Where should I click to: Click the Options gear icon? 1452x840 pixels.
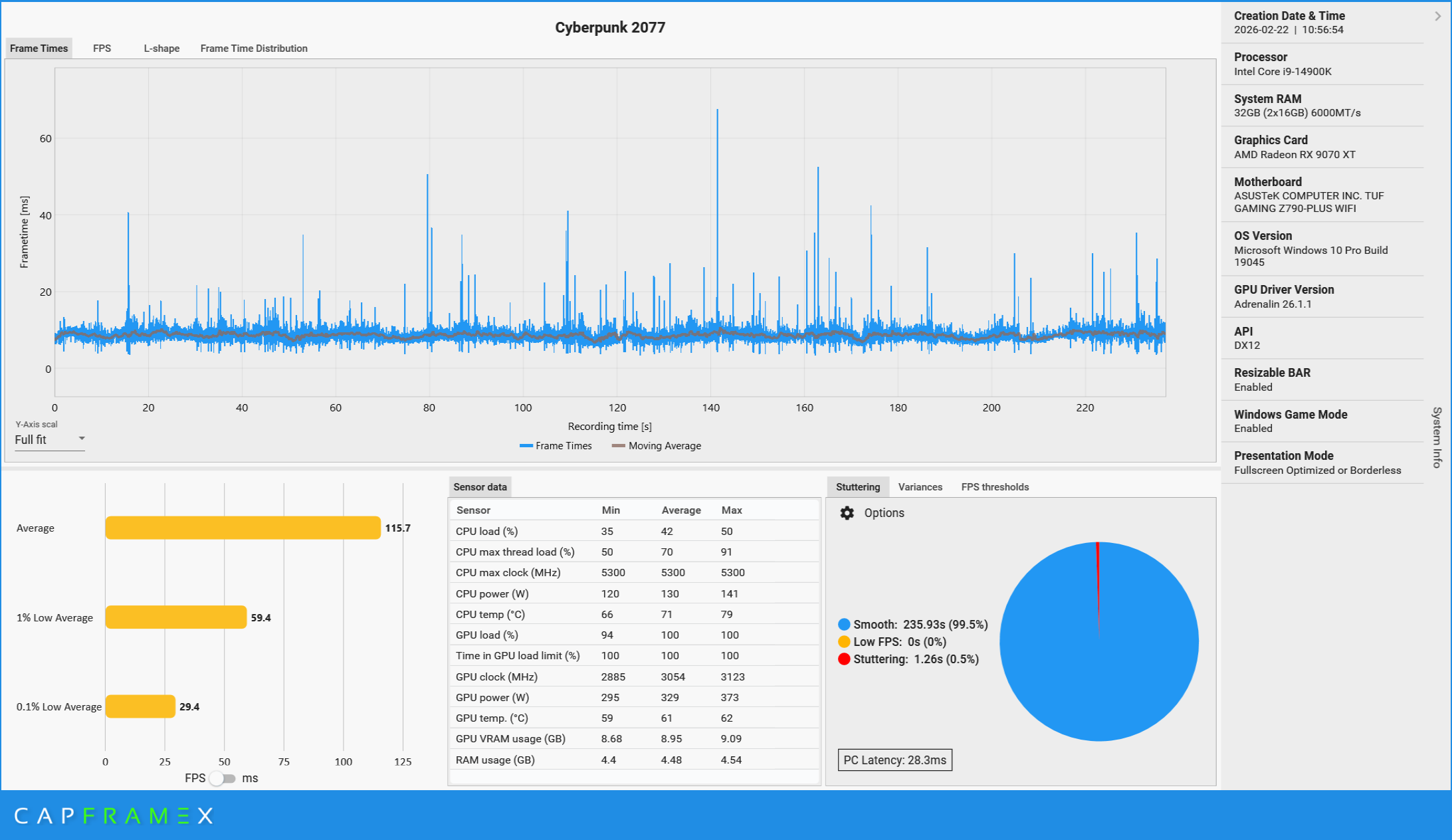point(847,513)
